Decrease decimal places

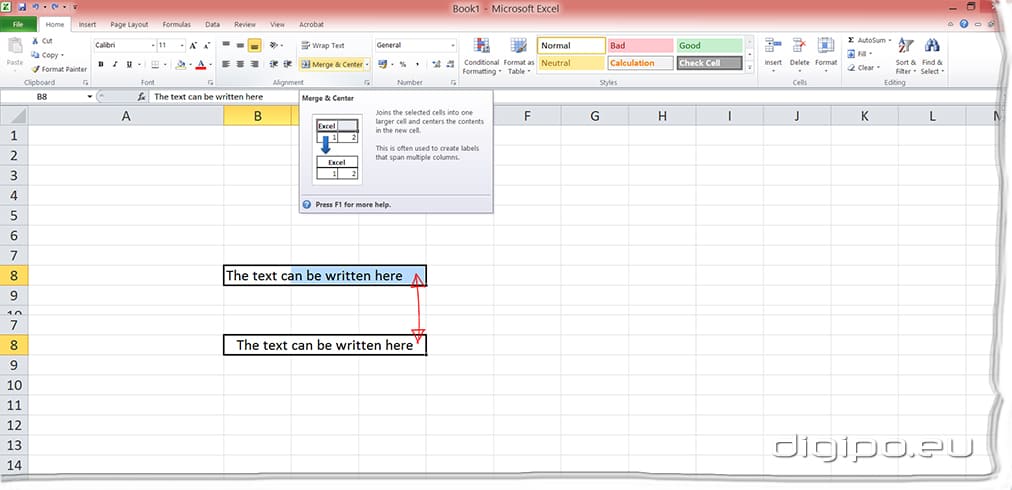[449, 64]
